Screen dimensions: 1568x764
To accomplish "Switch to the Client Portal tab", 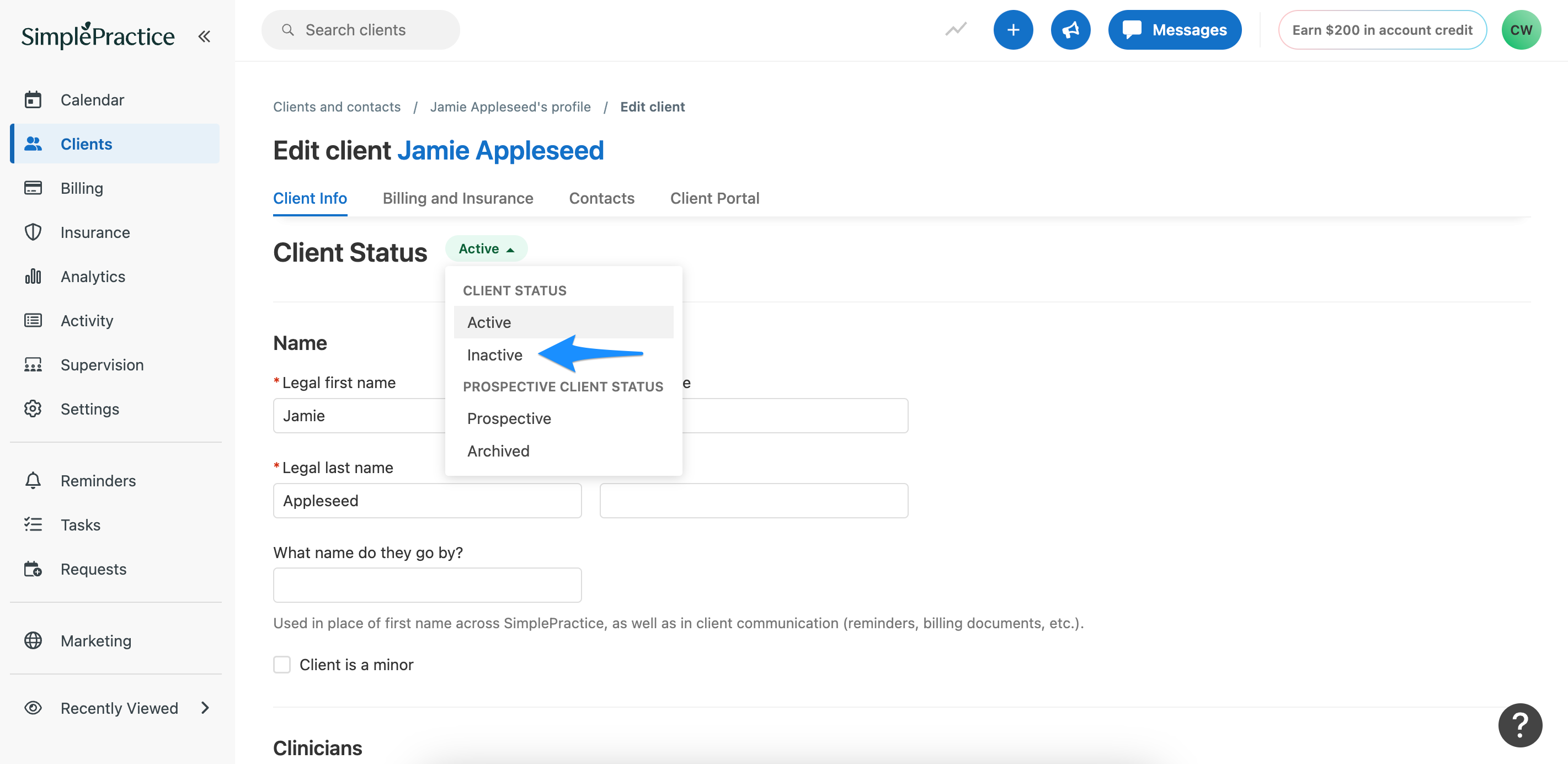I will click(x=714, y=198).
